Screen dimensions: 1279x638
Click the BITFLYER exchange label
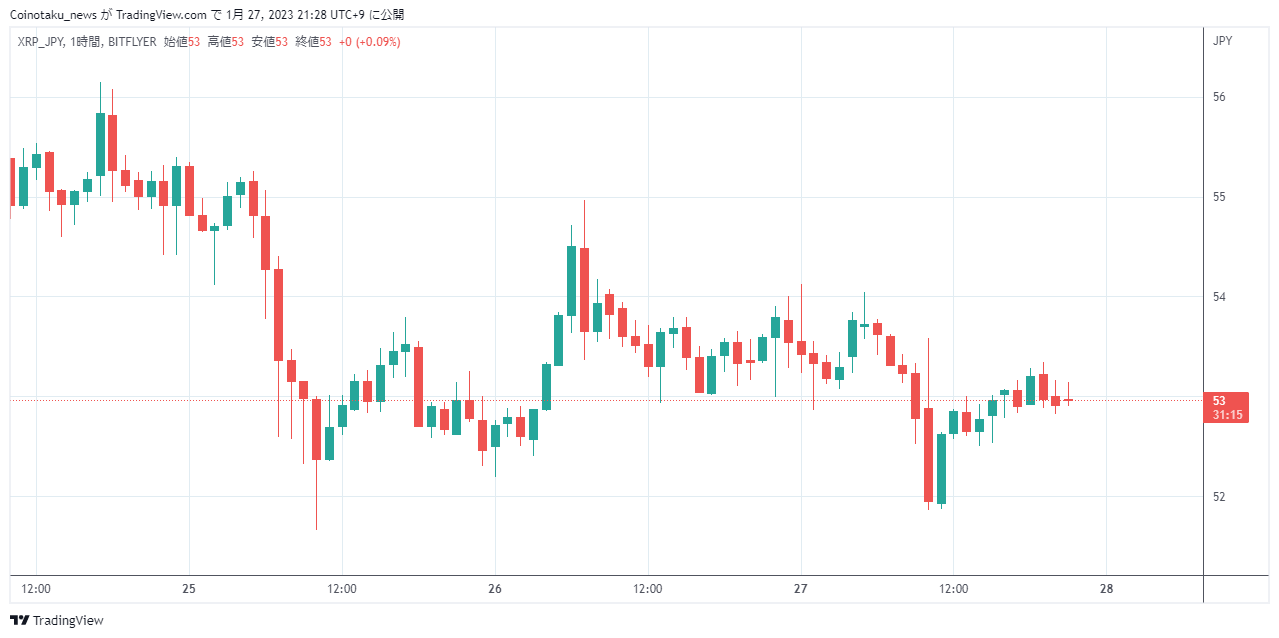[132, 42]
